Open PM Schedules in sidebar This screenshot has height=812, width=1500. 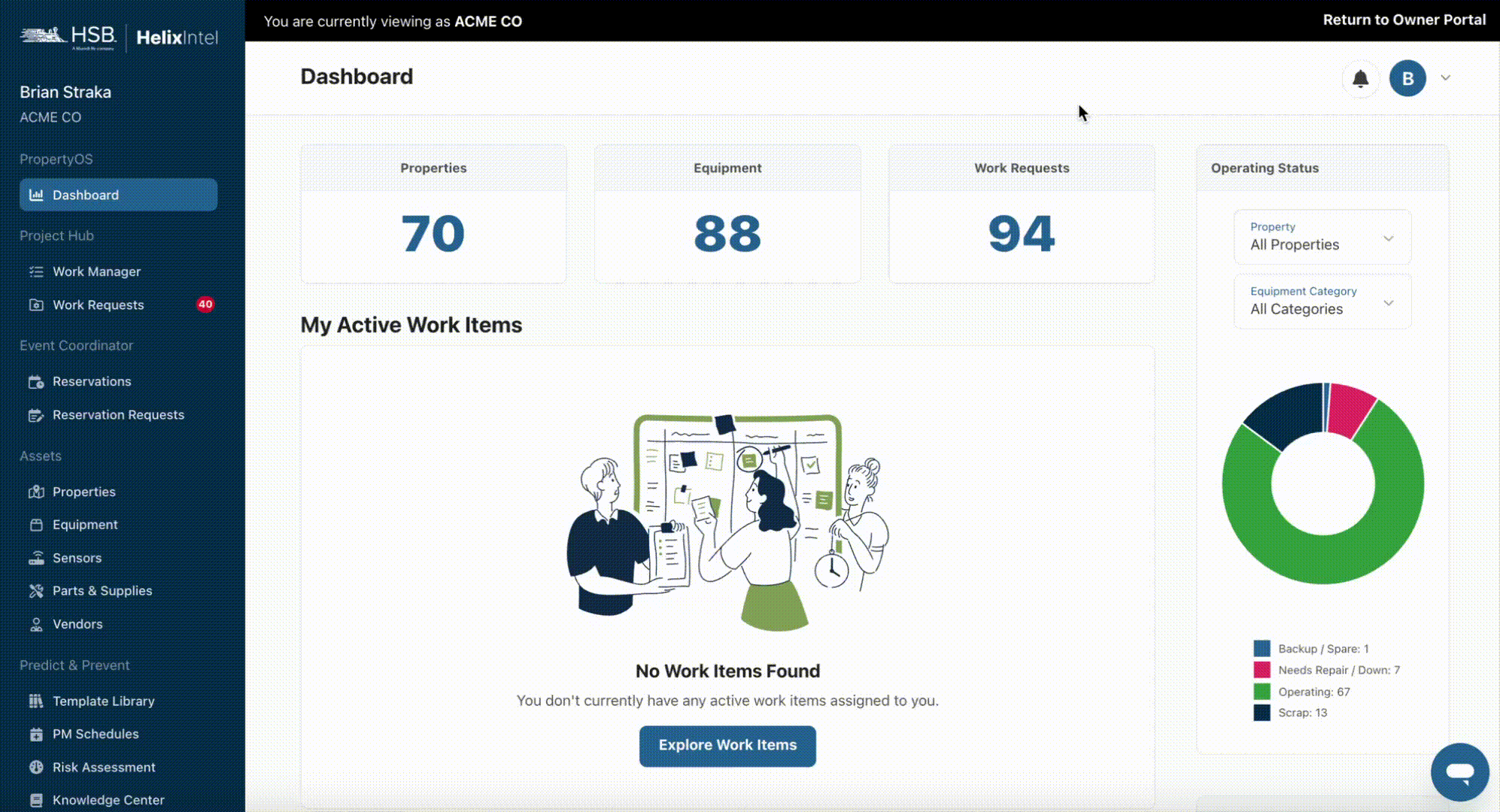pyautogui.click(x=96, y=734)
